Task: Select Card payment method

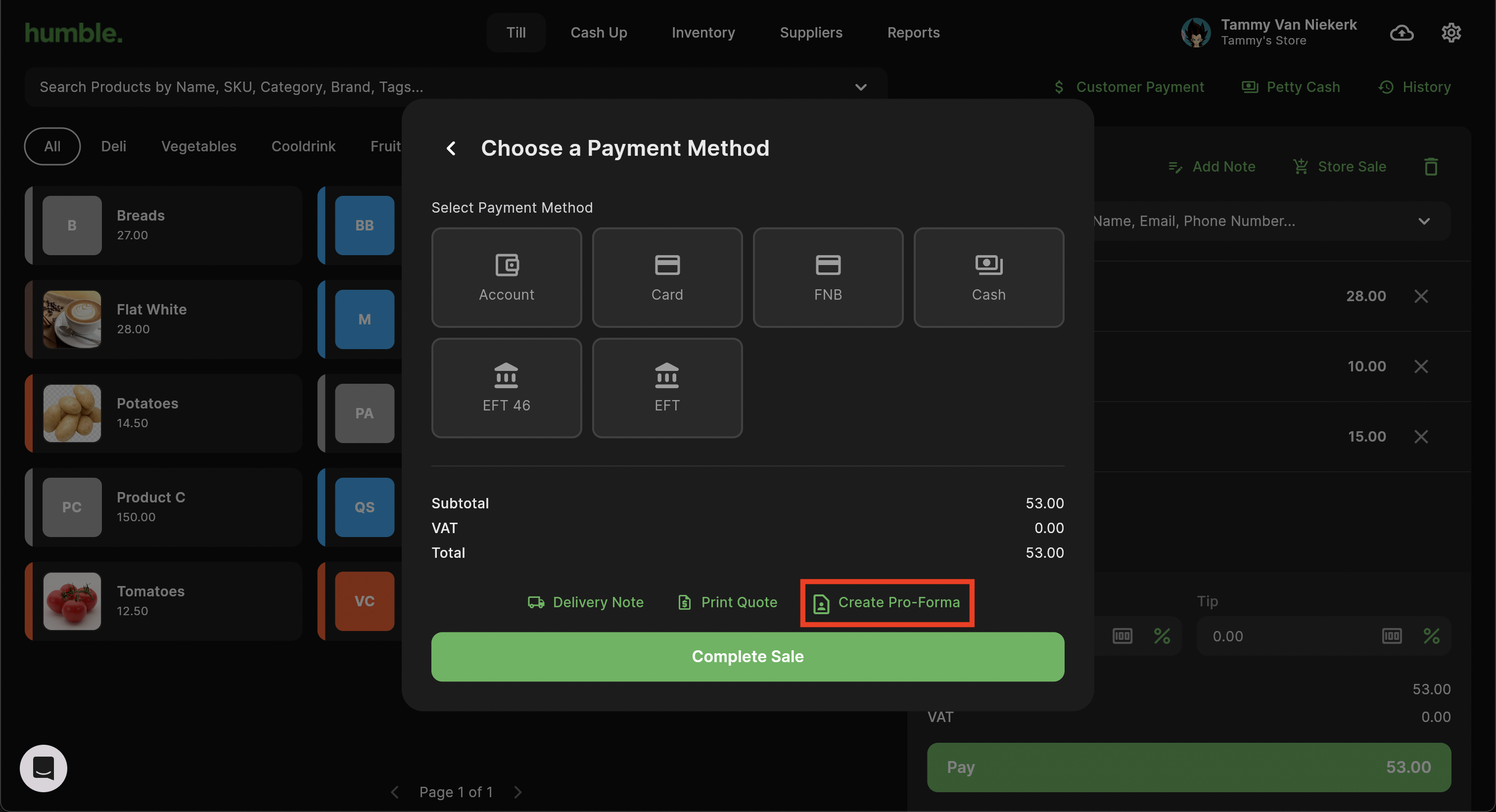Action: point(667,277)
